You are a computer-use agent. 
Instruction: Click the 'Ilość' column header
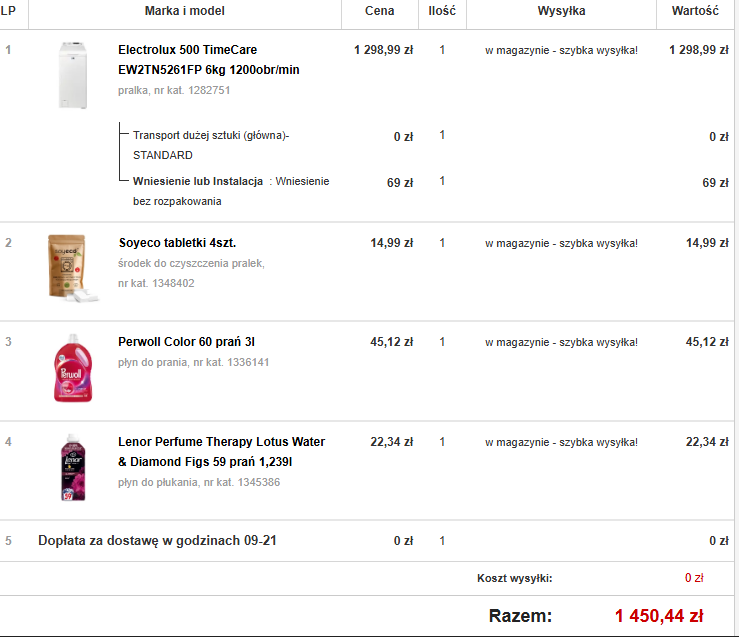[x=442, y=11]
